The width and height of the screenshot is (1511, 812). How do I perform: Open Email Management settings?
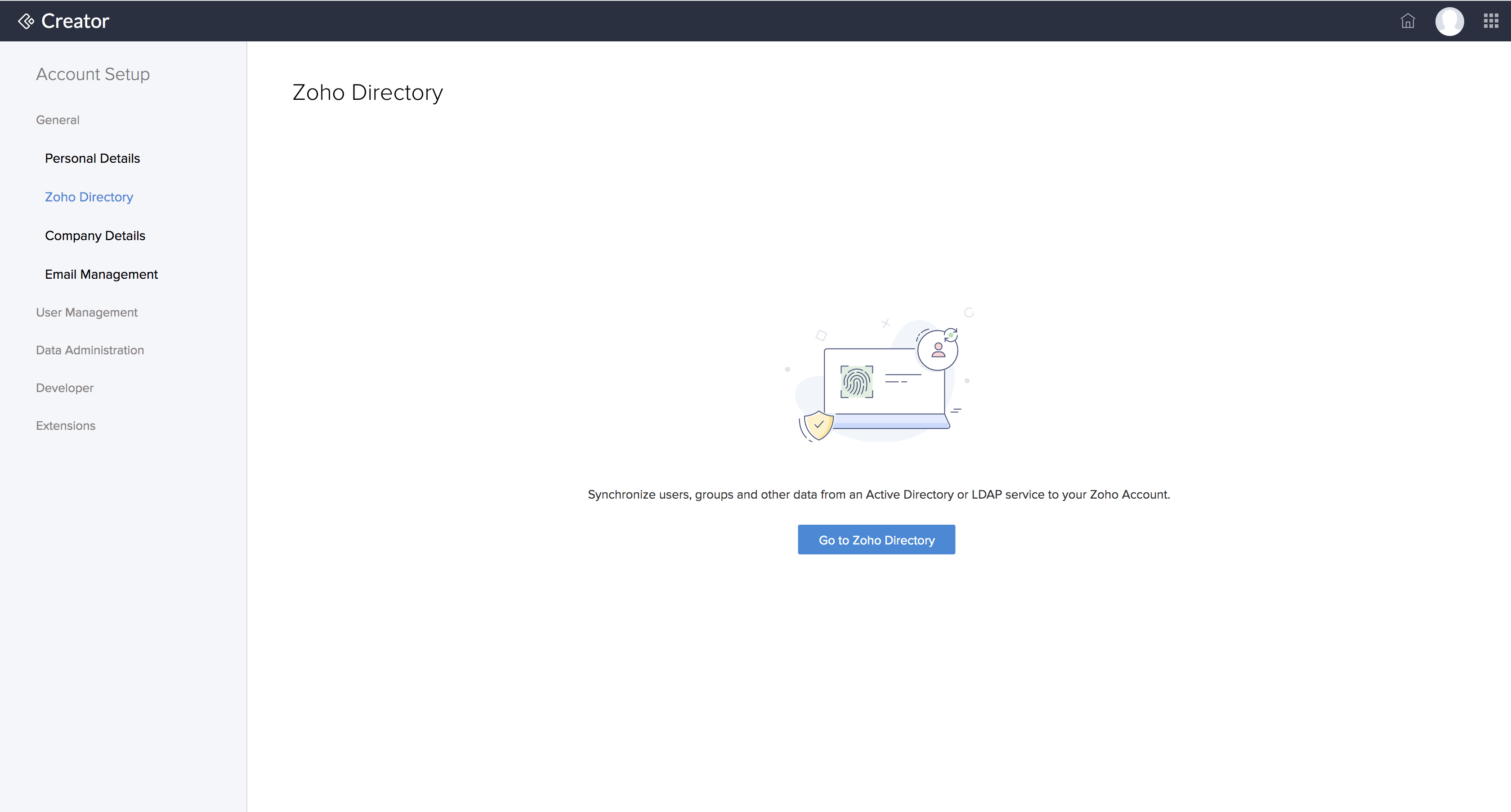click(x=102, y=274)
